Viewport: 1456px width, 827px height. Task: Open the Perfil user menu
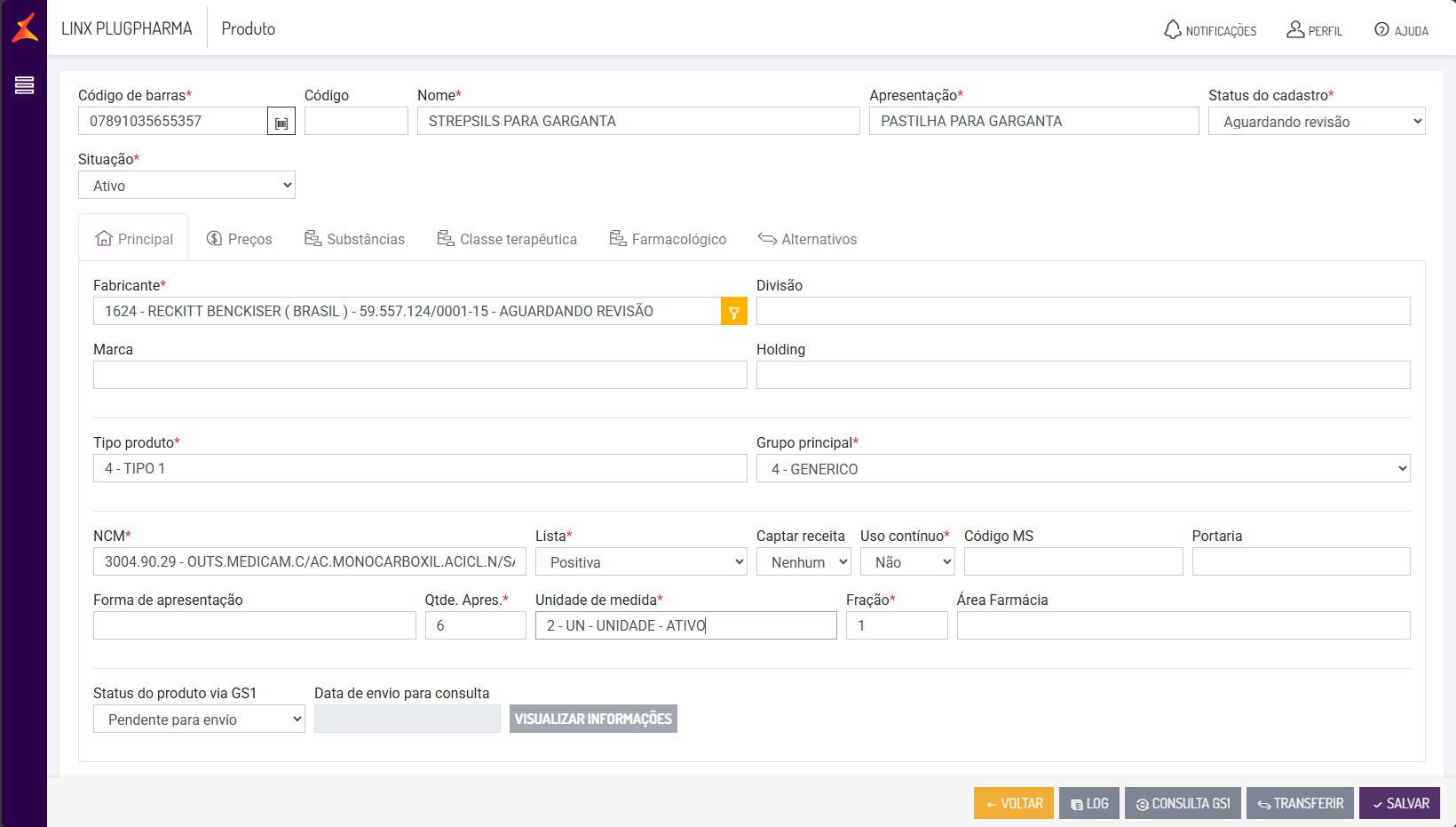(1315, 30)
